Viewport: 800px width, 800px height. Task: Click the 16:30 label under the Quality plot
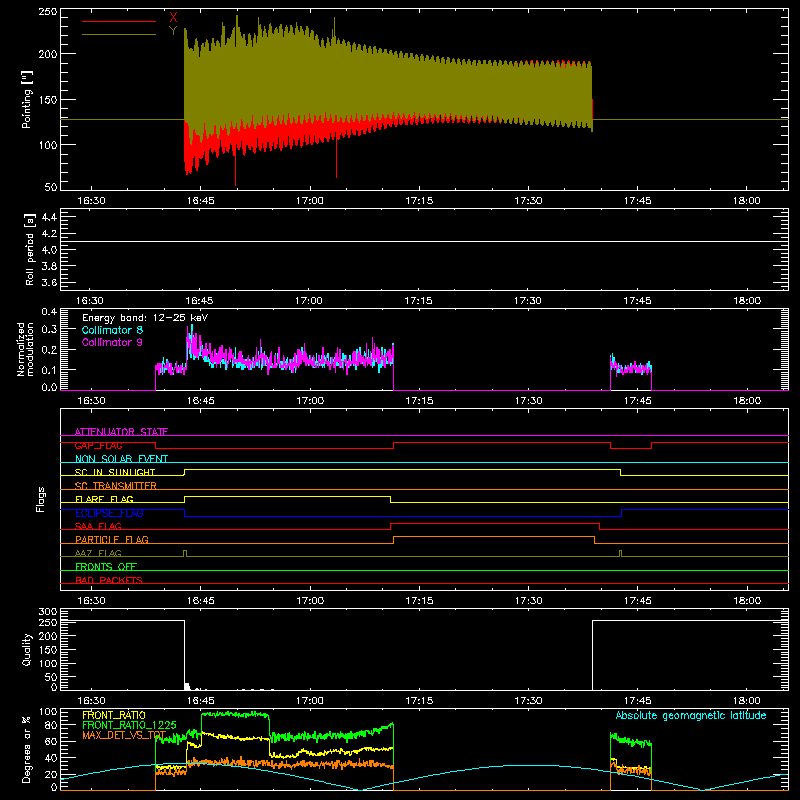coord(91,701)
